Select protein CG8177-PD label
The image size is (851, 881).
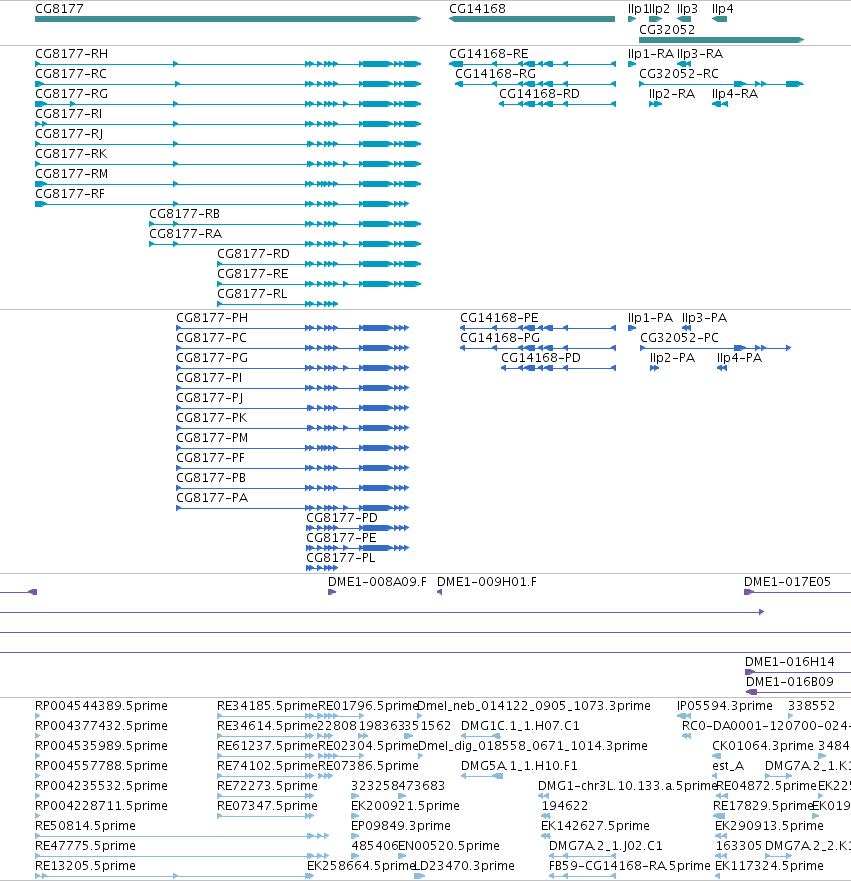point(342,518)
